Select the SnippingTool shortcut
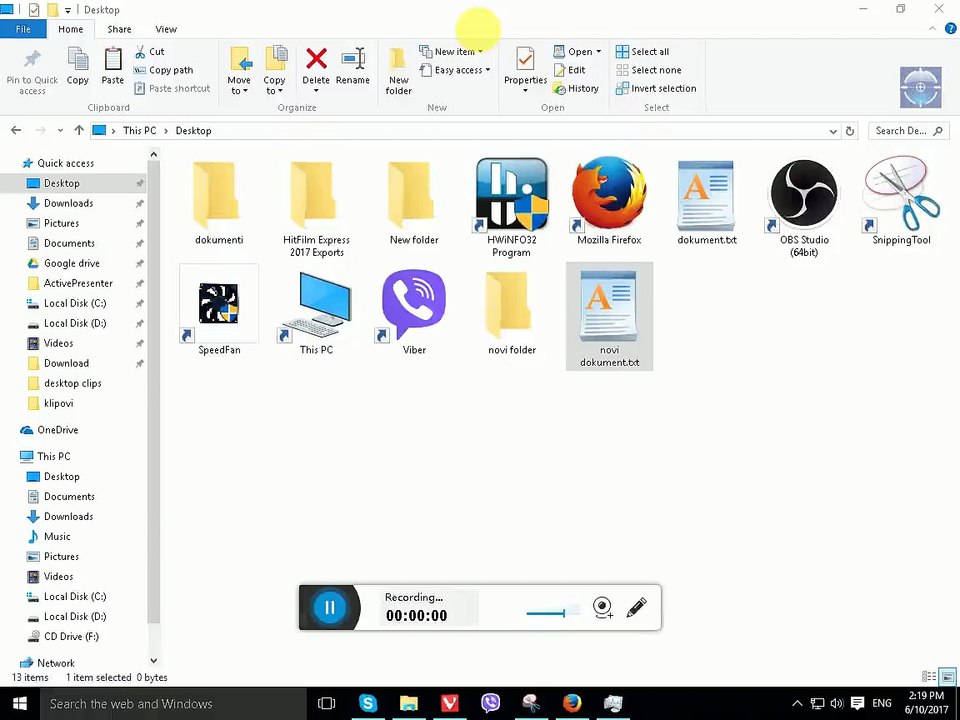Viewport: 960px width, 720px height. click(x=901, y=202)
